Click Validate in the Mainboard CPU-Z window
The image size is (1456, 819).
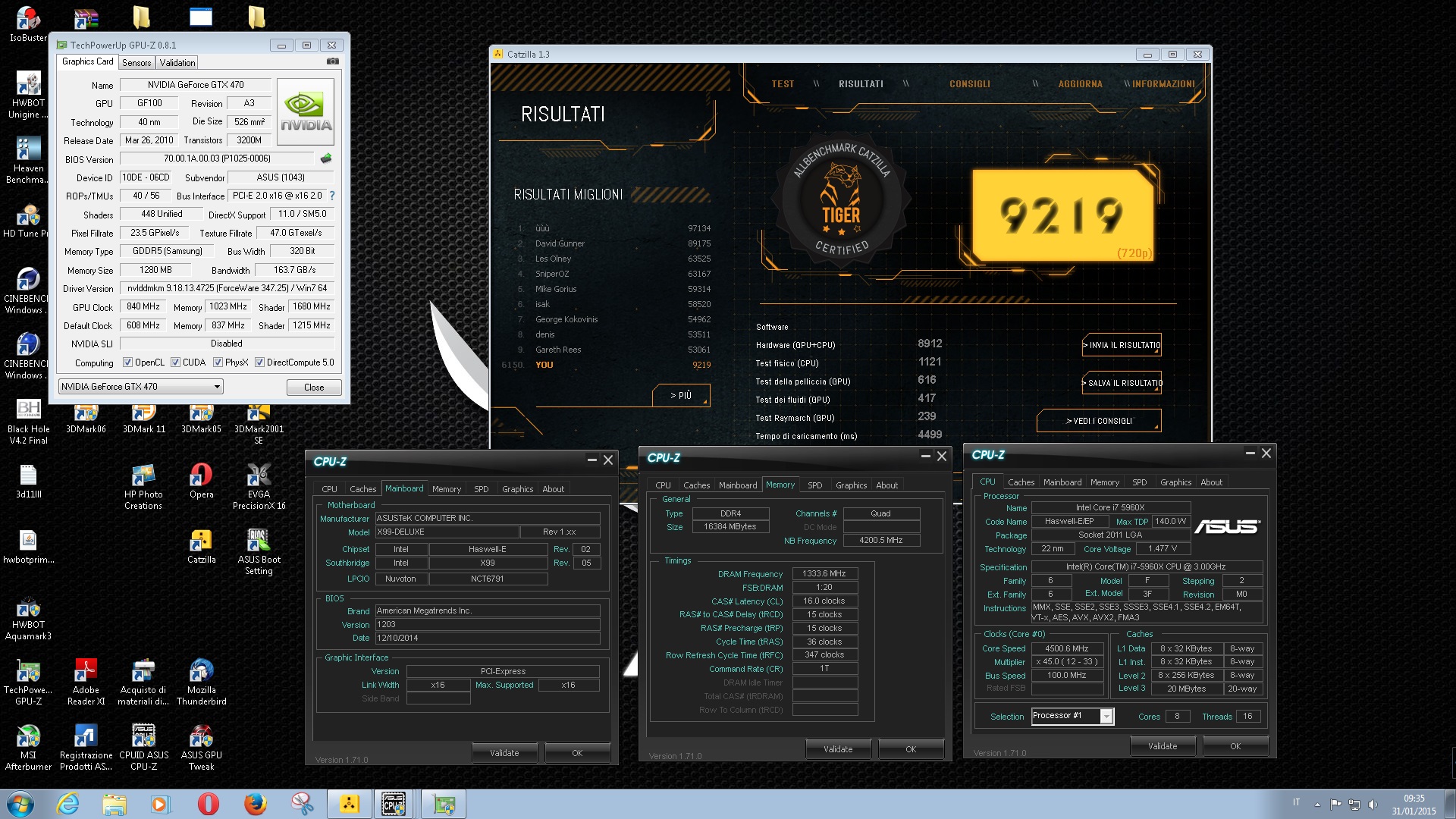(x=504, y=753)
